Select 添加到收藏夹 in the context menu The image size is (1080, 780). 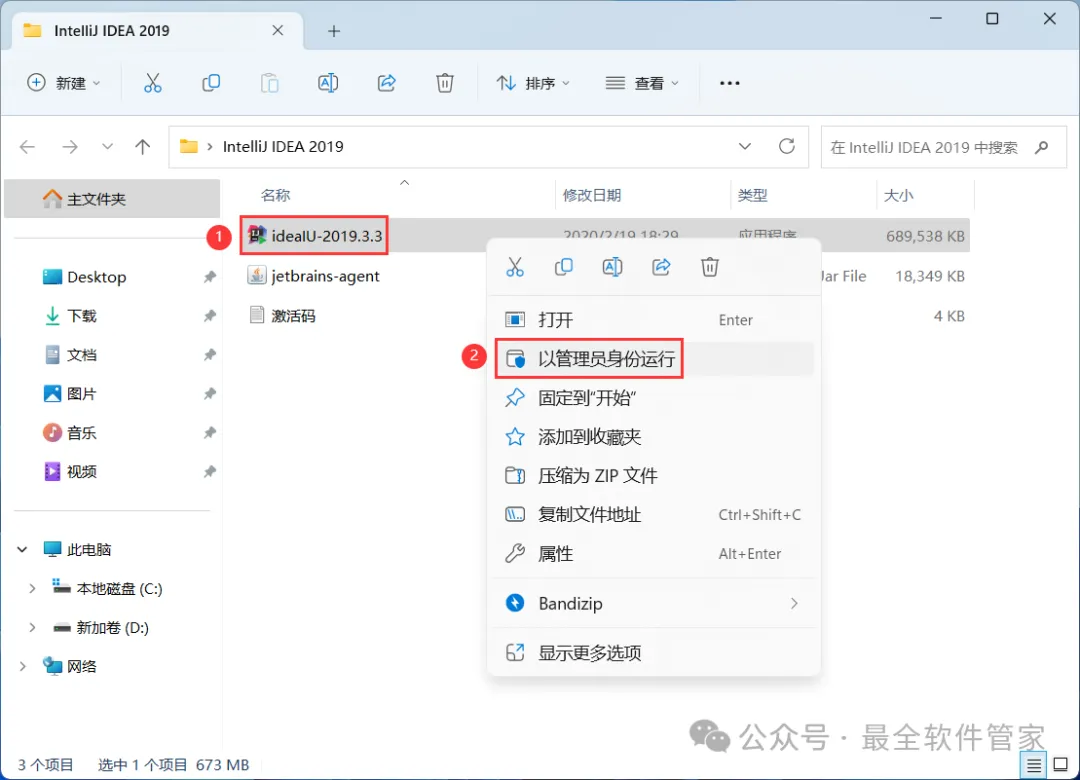(x=654, y=437)
